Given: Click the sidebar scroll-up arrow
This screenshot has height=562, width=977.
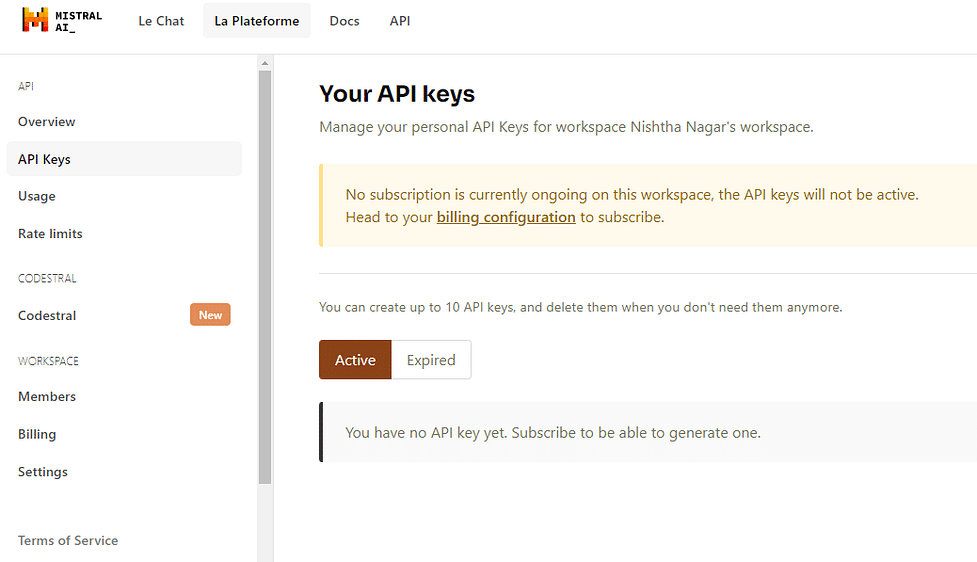Looking at the screenshot, I should [x=265, y=63].
